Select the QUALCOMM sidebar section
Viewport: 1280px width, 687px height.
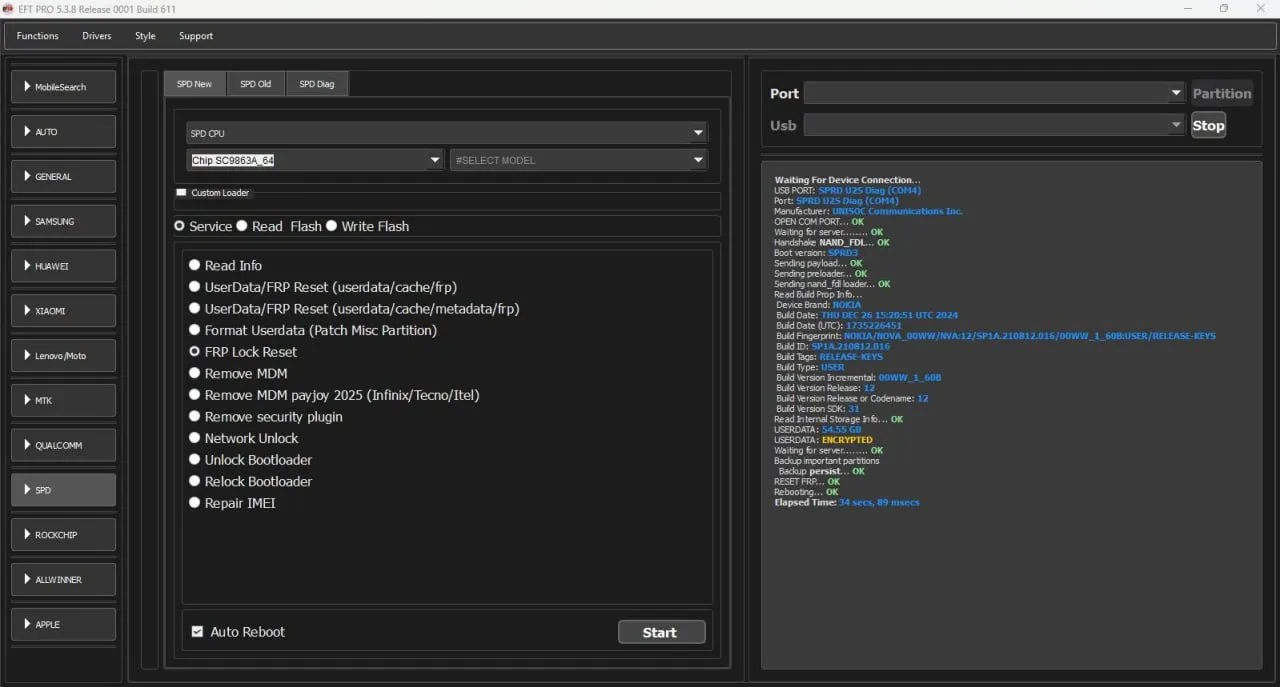pyautogui.click(x=63, y=445)
